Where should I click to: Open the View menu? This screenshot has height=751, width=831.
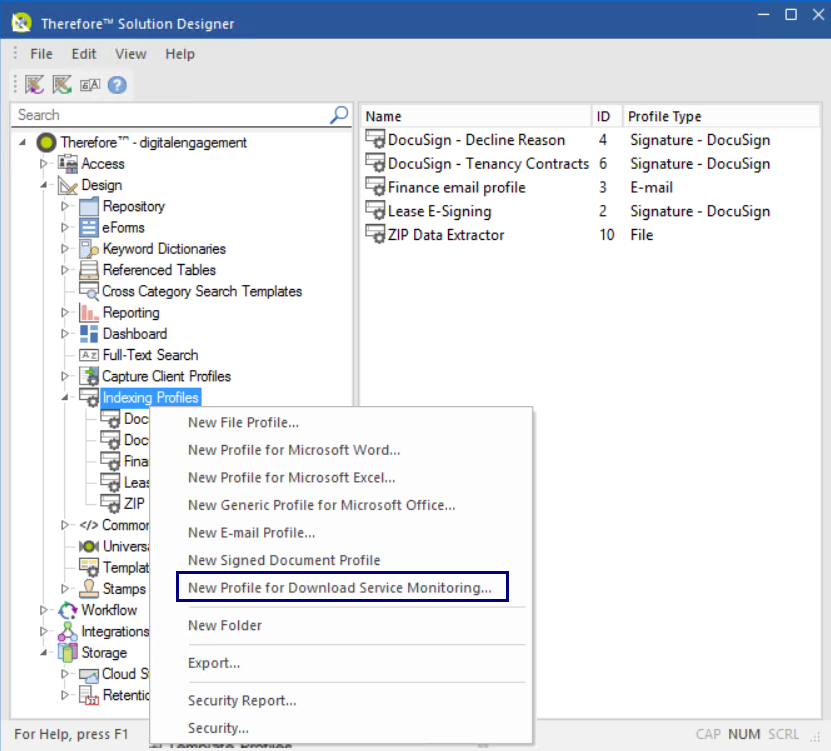pos(130,54)
